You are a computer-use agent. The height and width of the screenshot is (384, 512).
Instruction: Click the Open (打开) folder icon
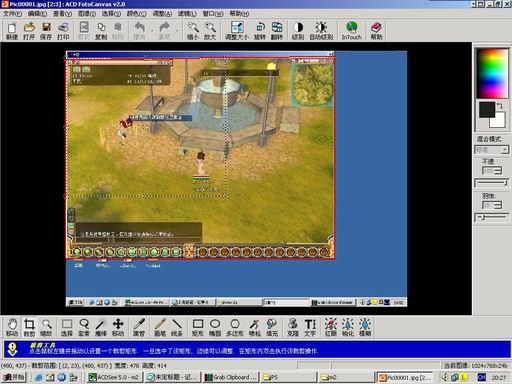29,30
